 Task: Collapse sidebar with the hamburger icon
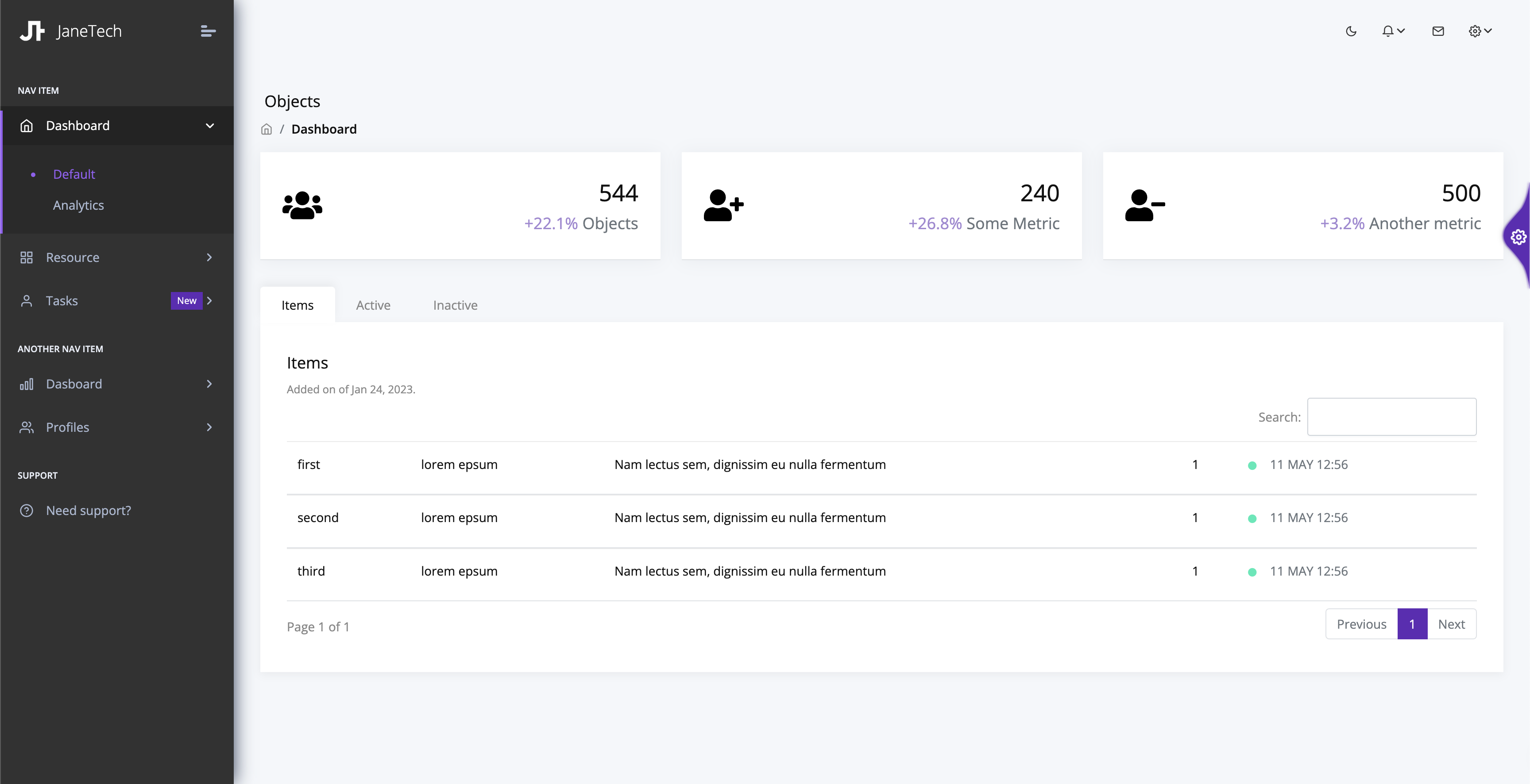coord(208,31)
